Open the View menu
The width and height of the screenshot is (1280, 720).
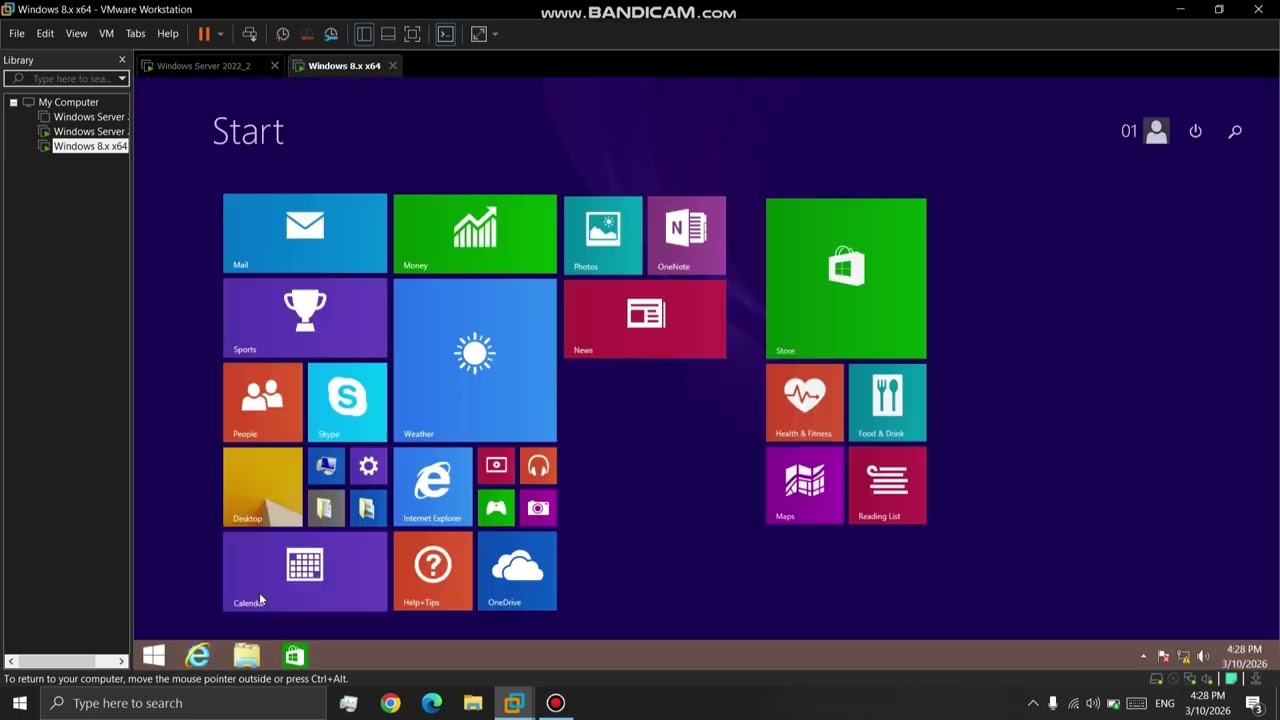[76, 34]
